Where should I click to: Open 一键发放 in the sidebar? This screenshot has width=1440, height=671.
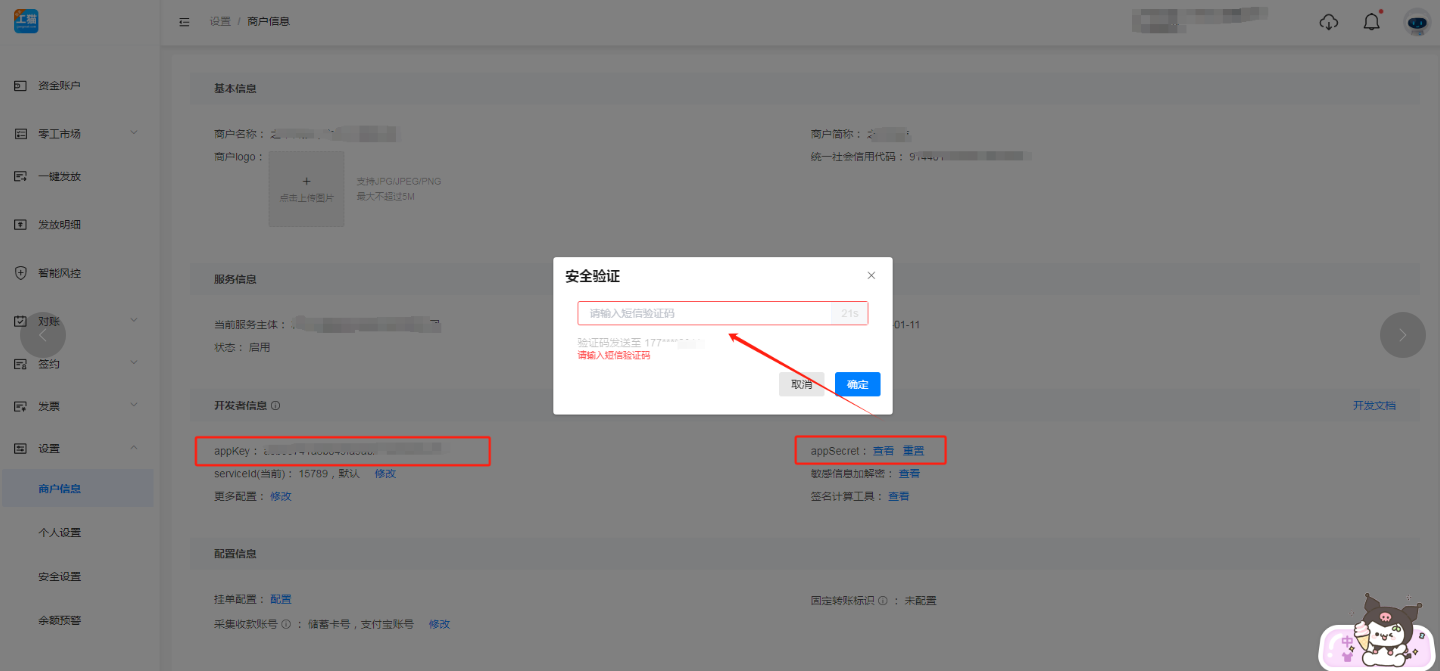coord(59,177)
